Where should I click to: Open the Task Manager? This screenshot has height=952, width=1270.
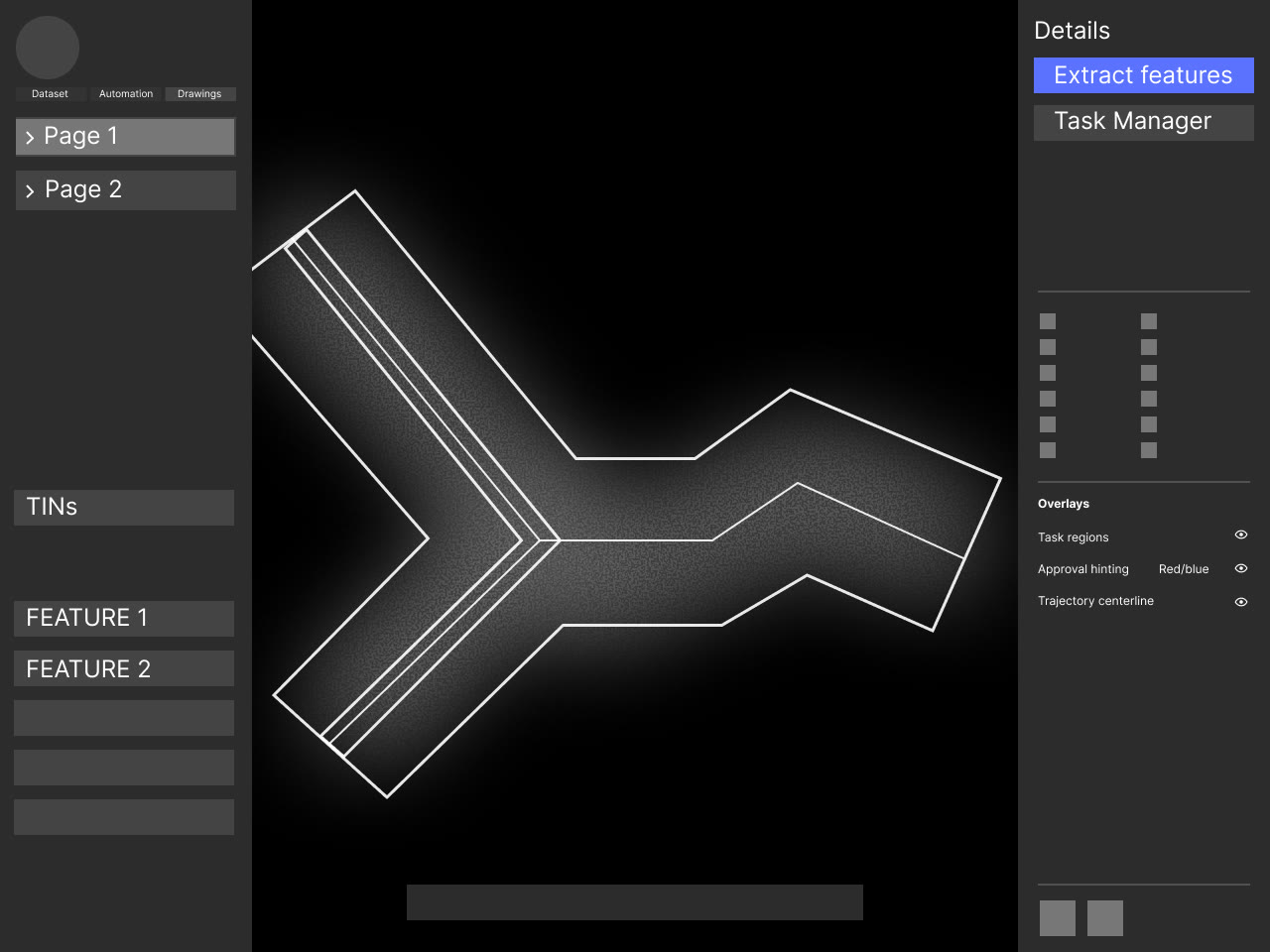pyautogui.click(x=1143, y=122)
